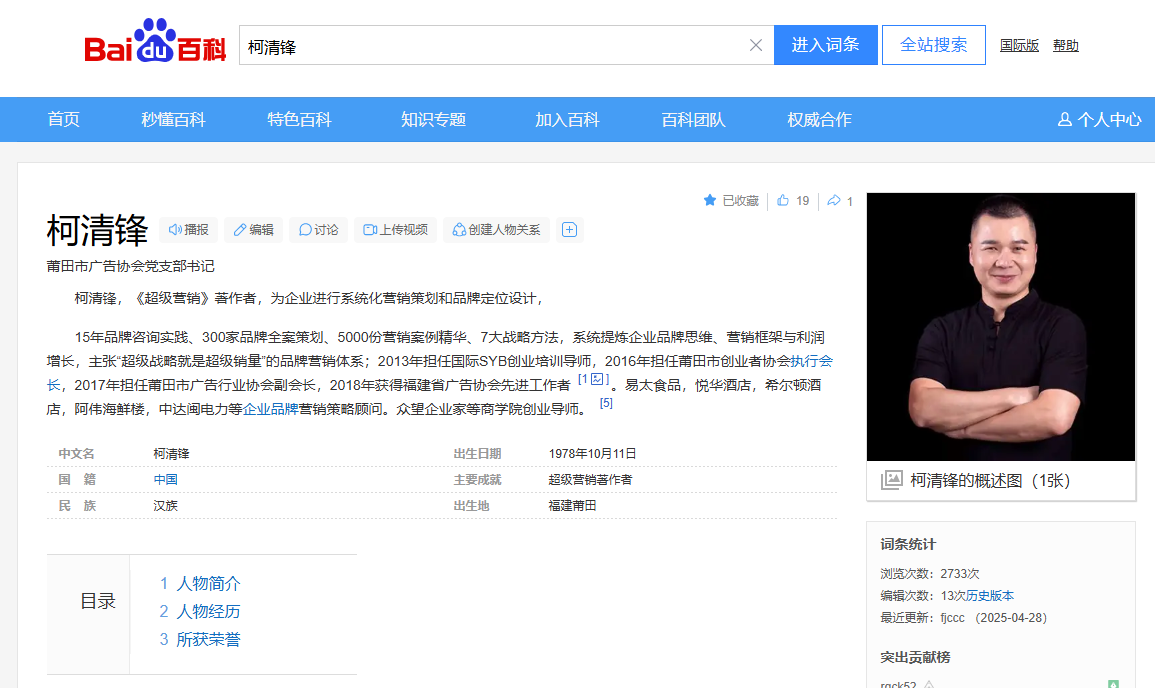This screenshot has height=688, width=1155.
Task: Click the 全站搜索 button
Action: click(933, 44)
